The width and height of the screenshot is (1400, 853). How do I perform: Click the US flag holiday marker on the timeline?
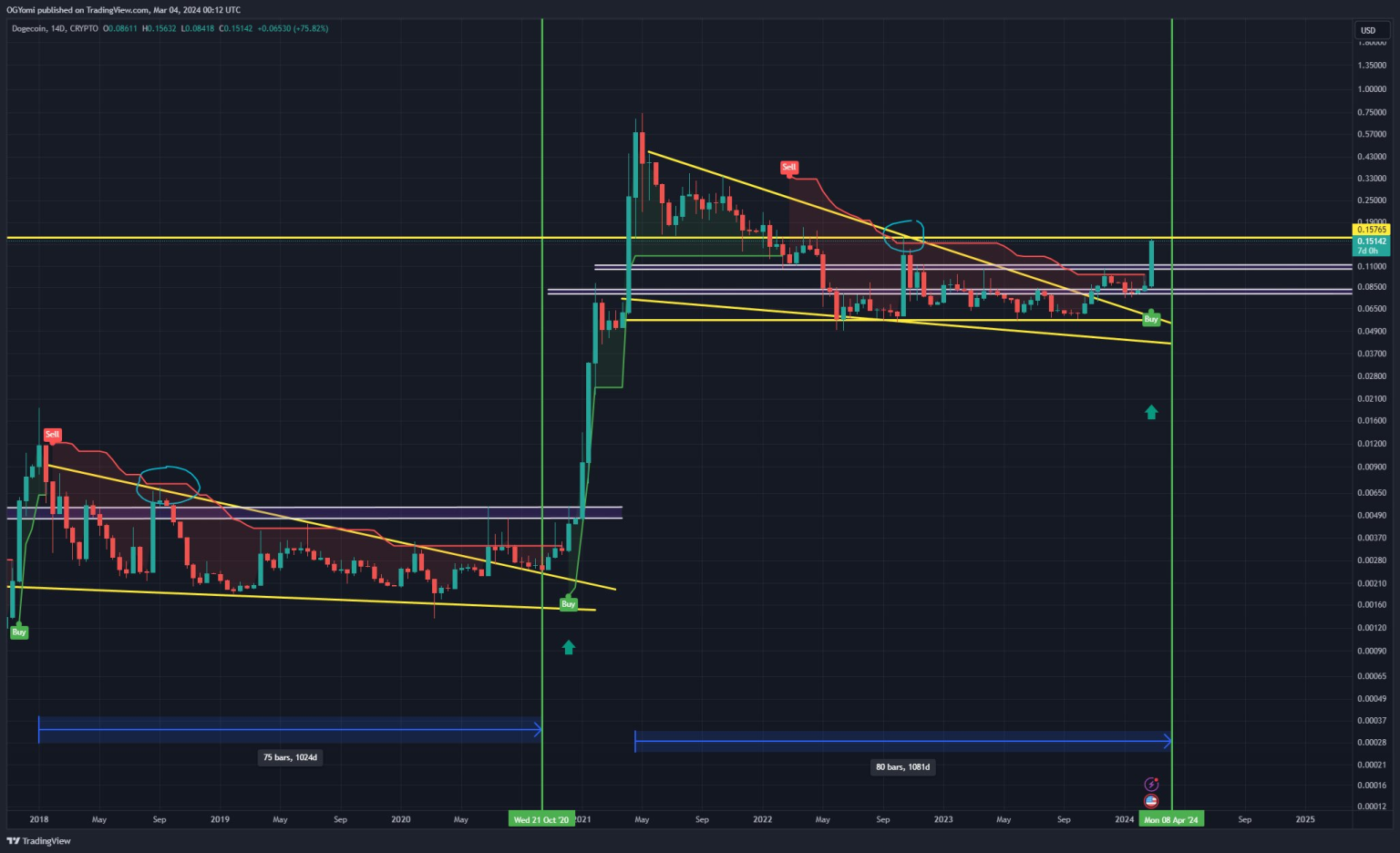1152,801
